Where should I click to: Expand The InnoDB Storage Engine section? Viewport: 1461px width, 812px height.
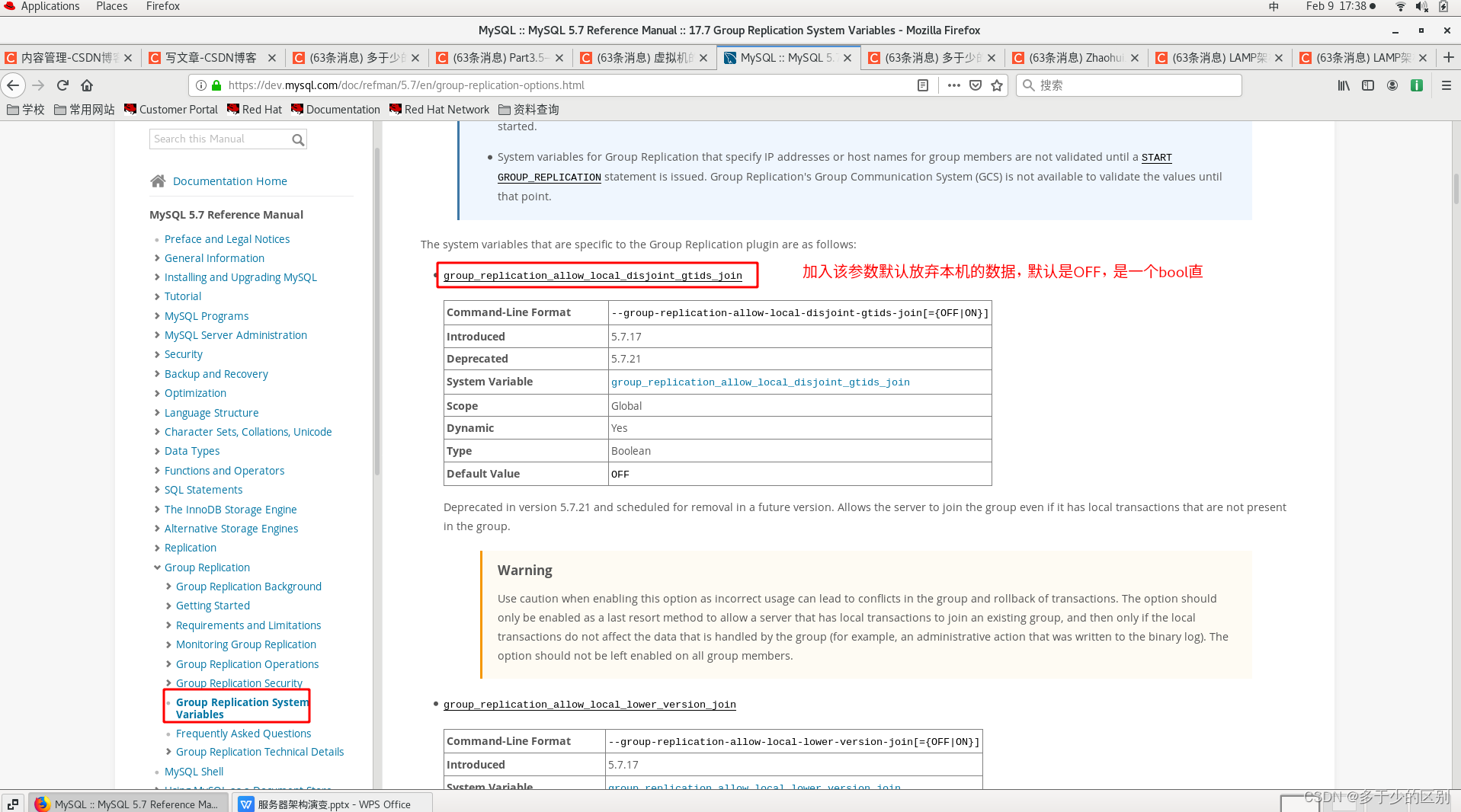157,510
